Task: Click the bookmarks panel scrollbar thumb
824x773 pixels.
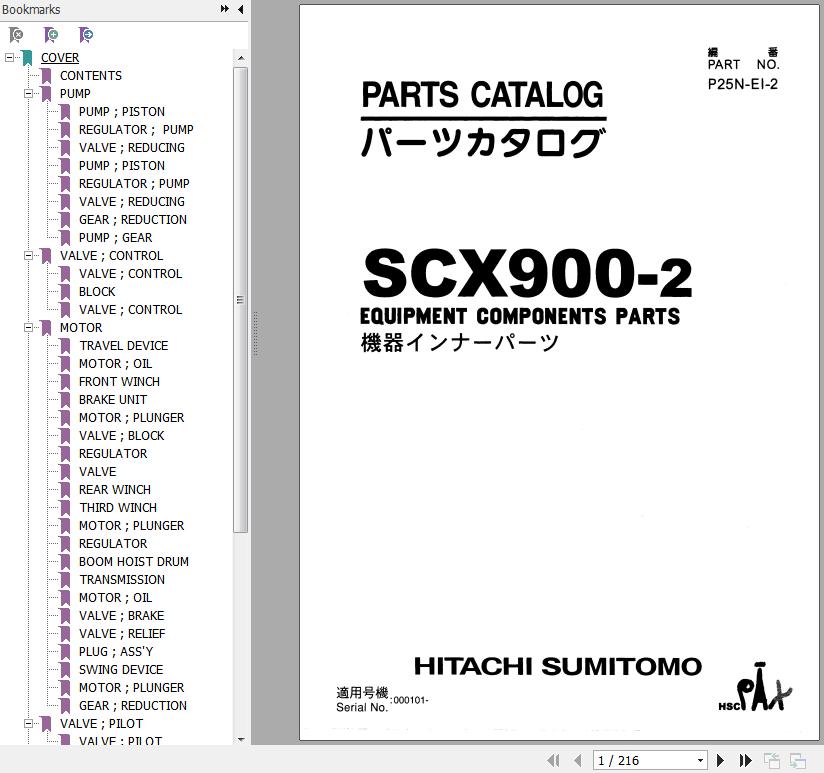Action: (x=241, y=300)
